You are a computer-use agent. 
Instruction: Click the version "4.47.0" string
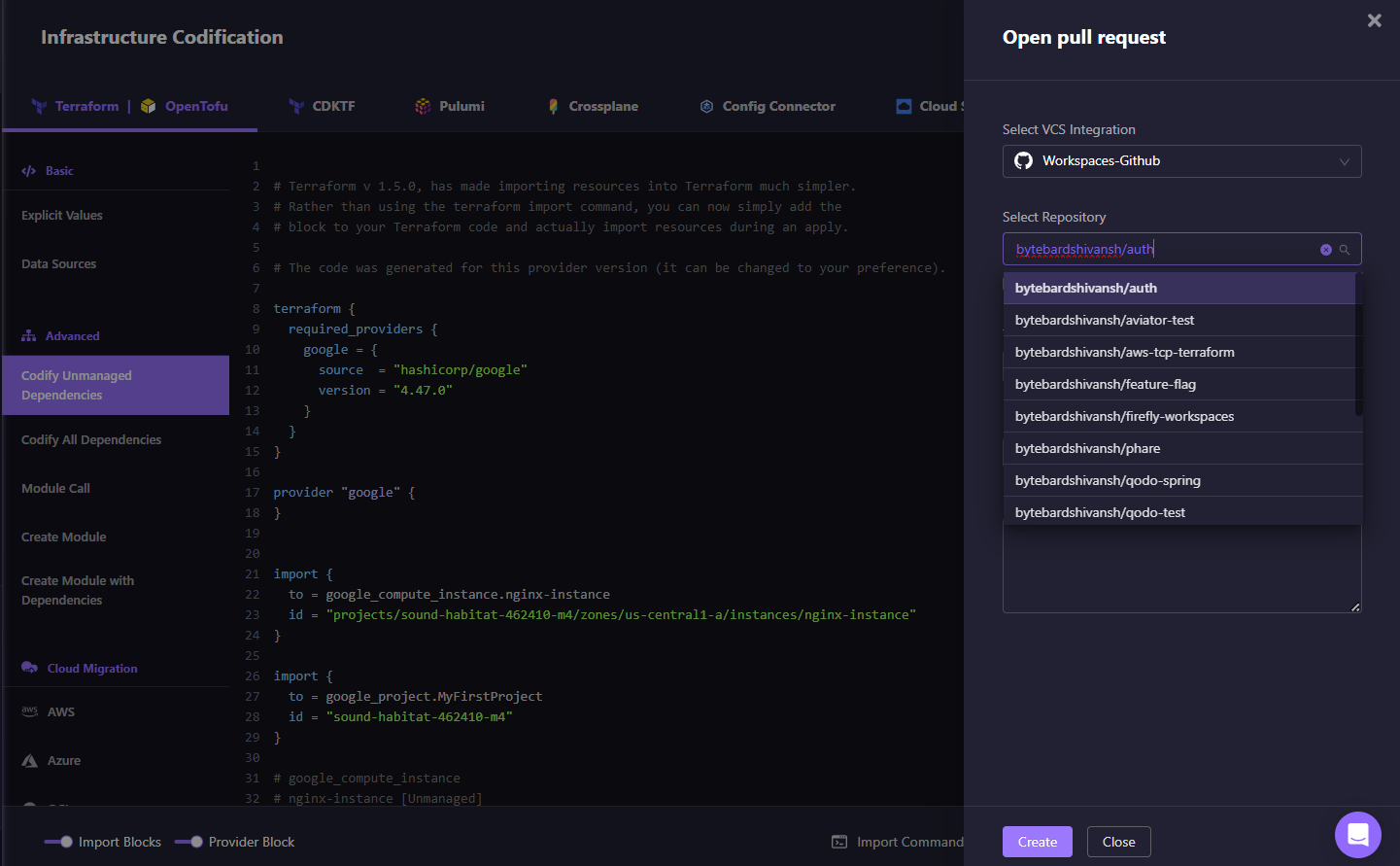click(424, 391)
